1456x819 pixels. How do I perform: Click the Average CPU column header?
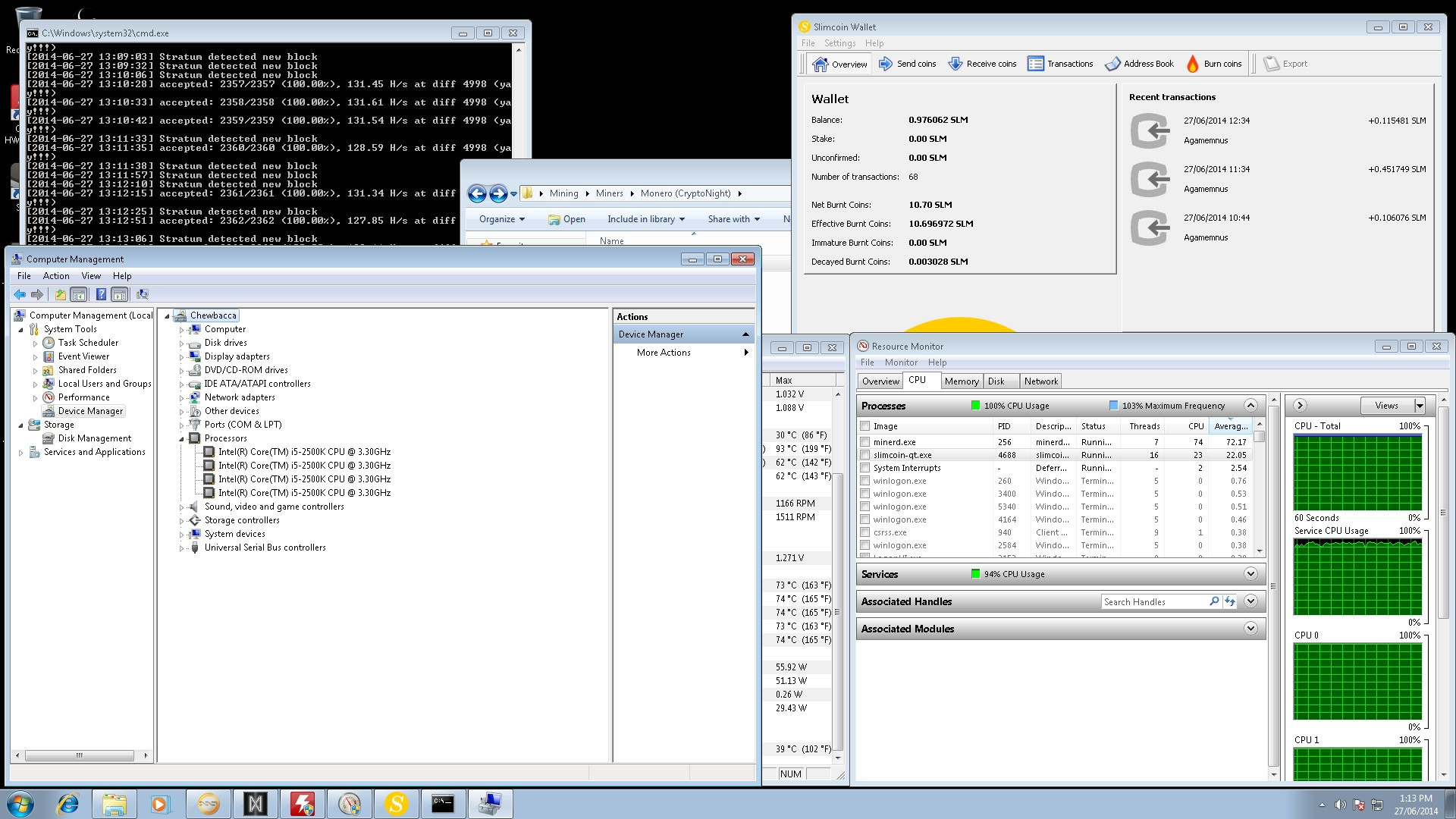1231,426
